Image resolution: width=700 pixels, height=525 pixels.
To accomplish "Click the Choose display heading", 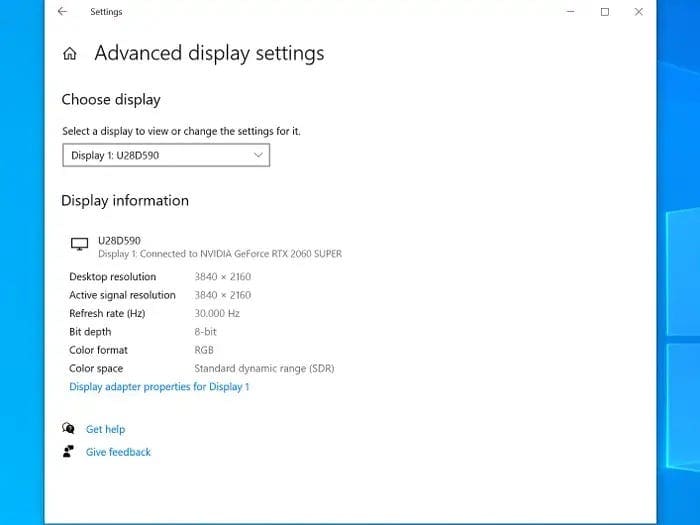I will click(111, 100).
